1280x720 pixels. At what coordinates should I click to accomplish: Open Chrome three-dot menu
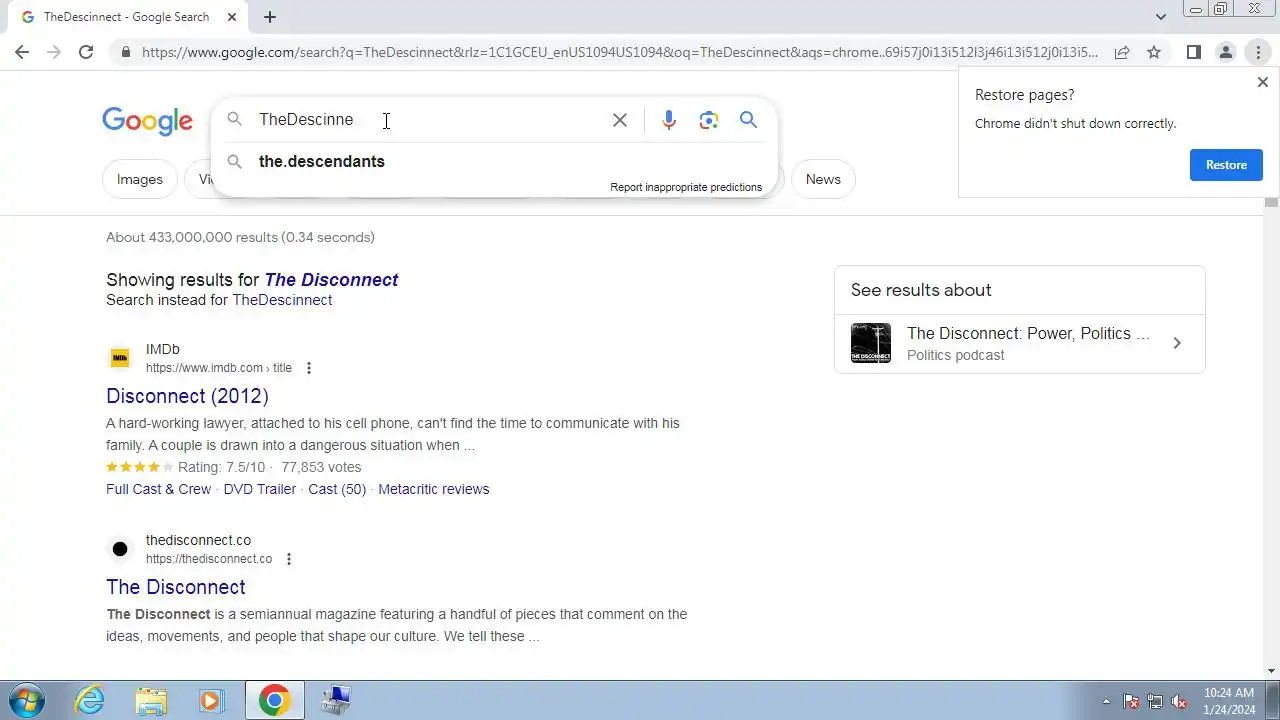click(1258, 52)
